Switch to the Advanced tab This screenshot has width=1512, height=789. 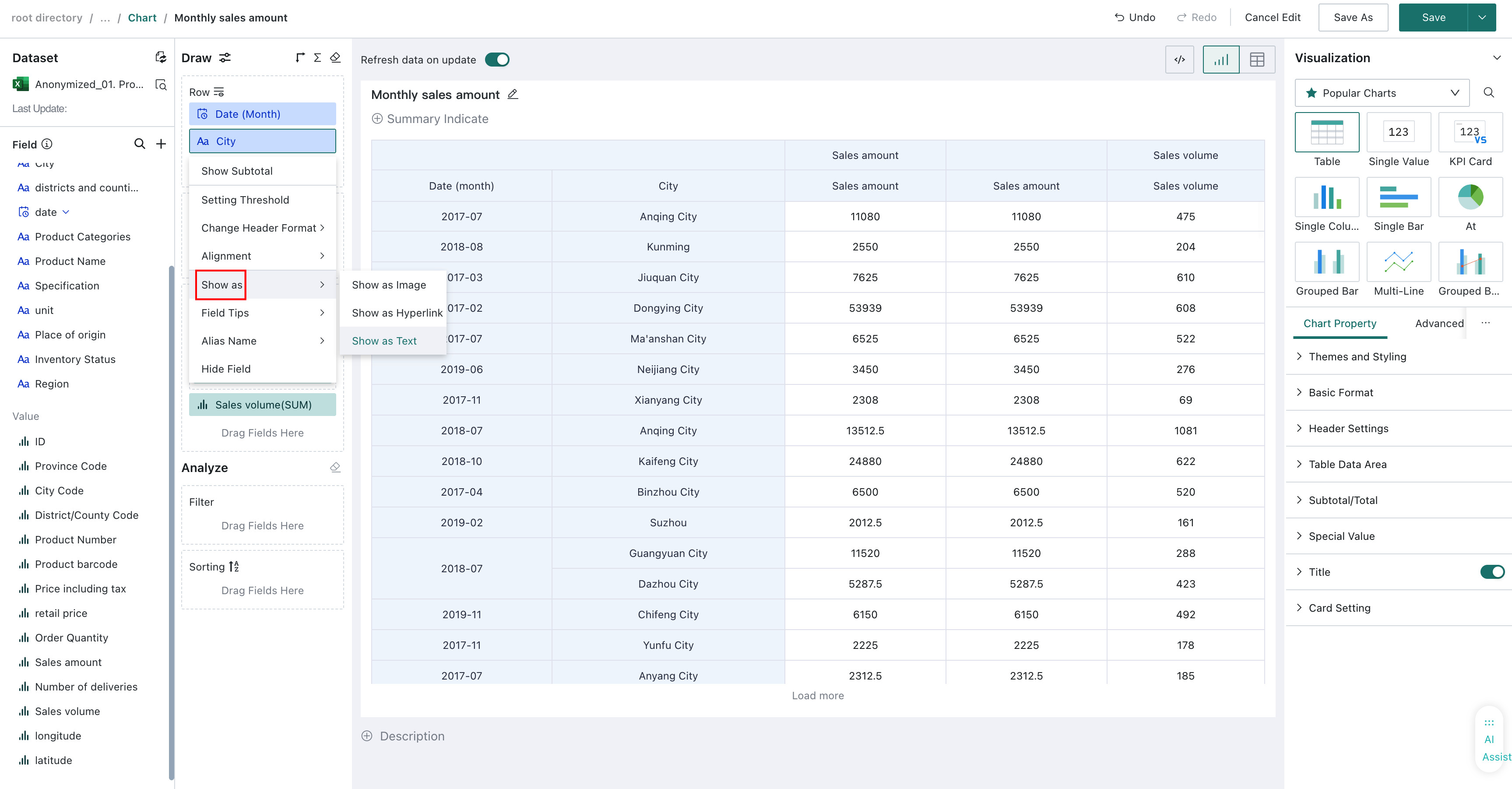click(x=1438, y=323)
